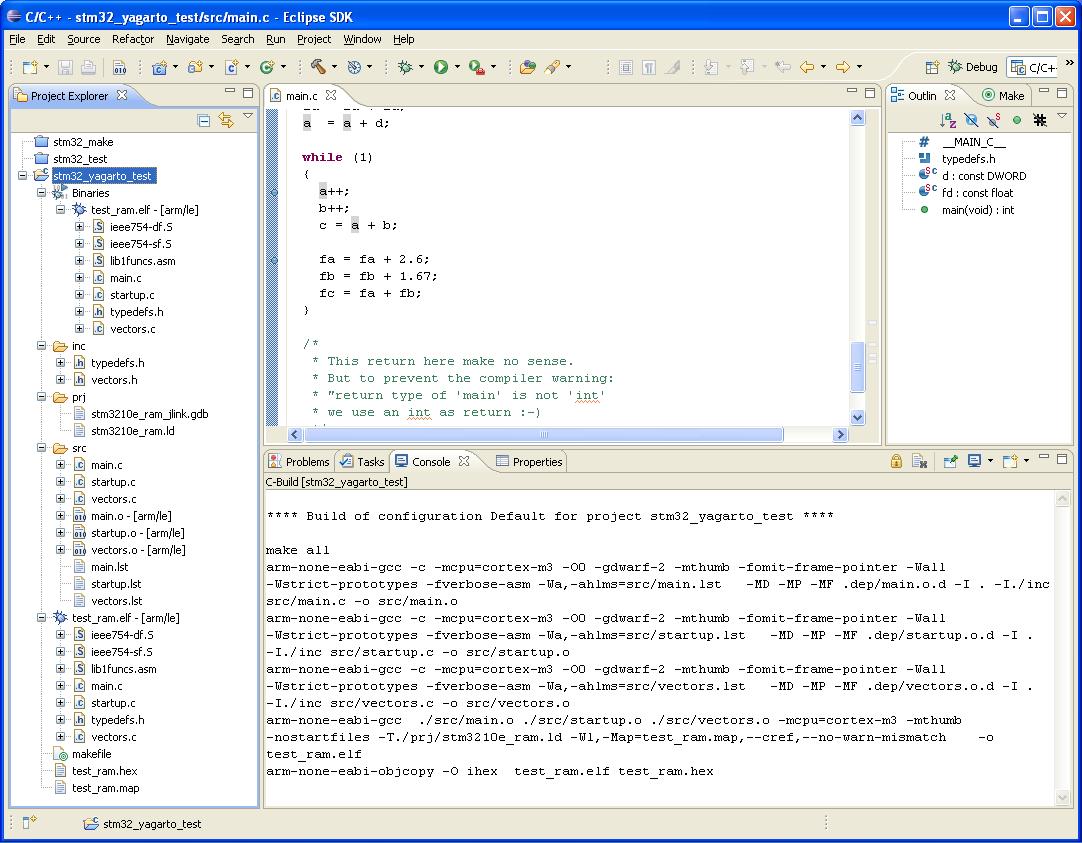Click the Open Console icon
Image resolution: width=1082 pixels, height=843 pixels.
pyautogui.click(x=1010, y=461)
